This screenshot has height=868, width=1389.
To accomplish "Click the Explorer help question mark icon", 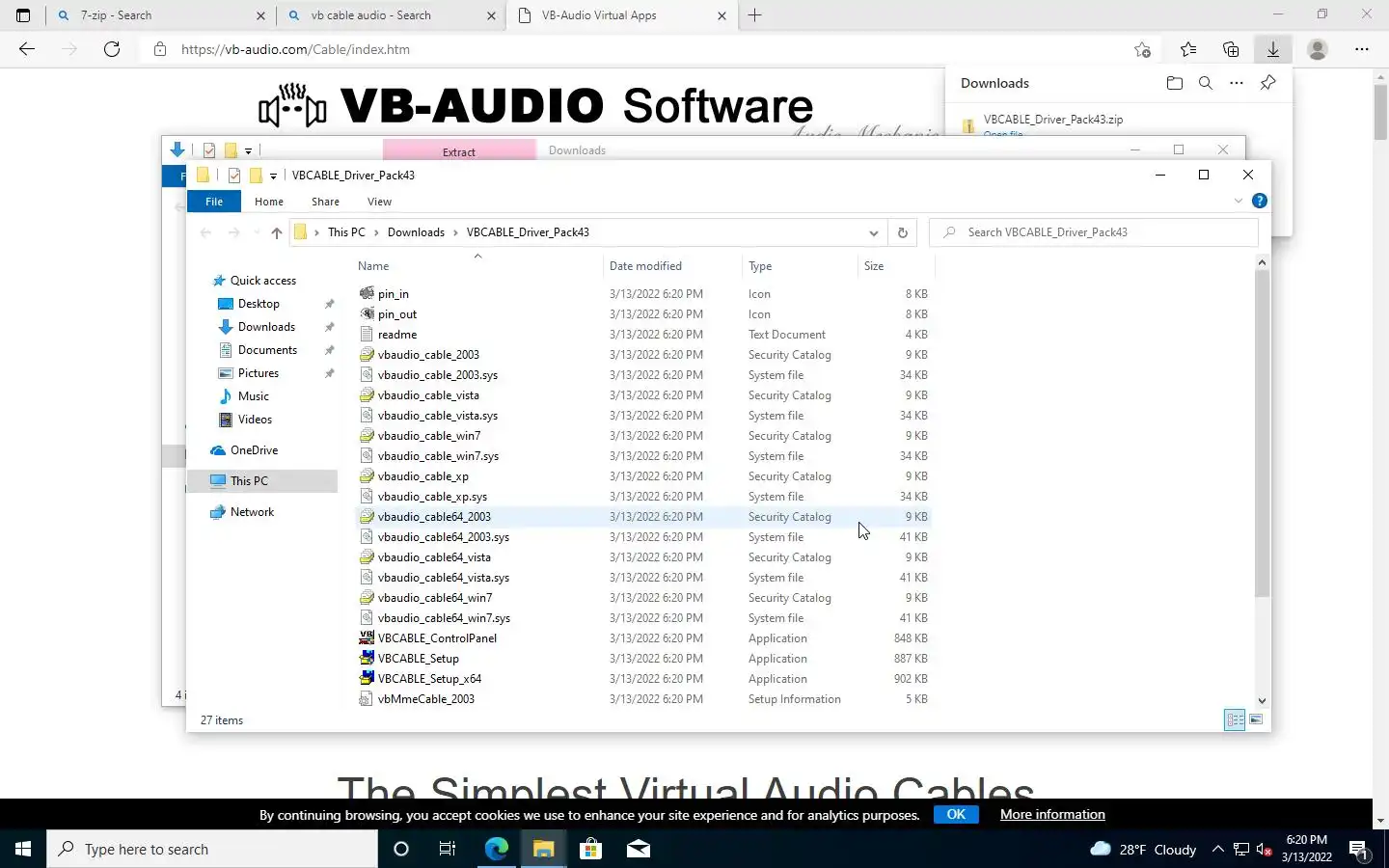I will click(1260, 201).
